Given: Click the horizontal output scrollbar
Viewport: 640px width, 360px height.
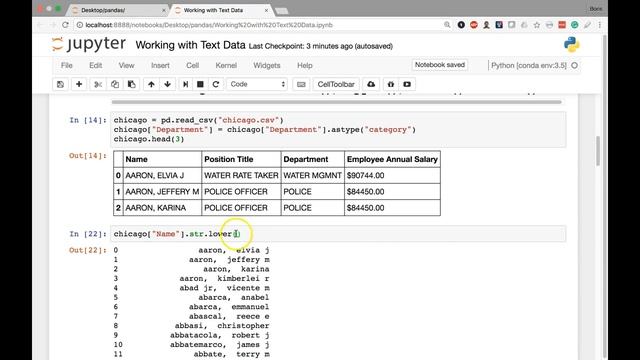Looking at the screenshot, I should pyautogui.click(x=337, y=102).
